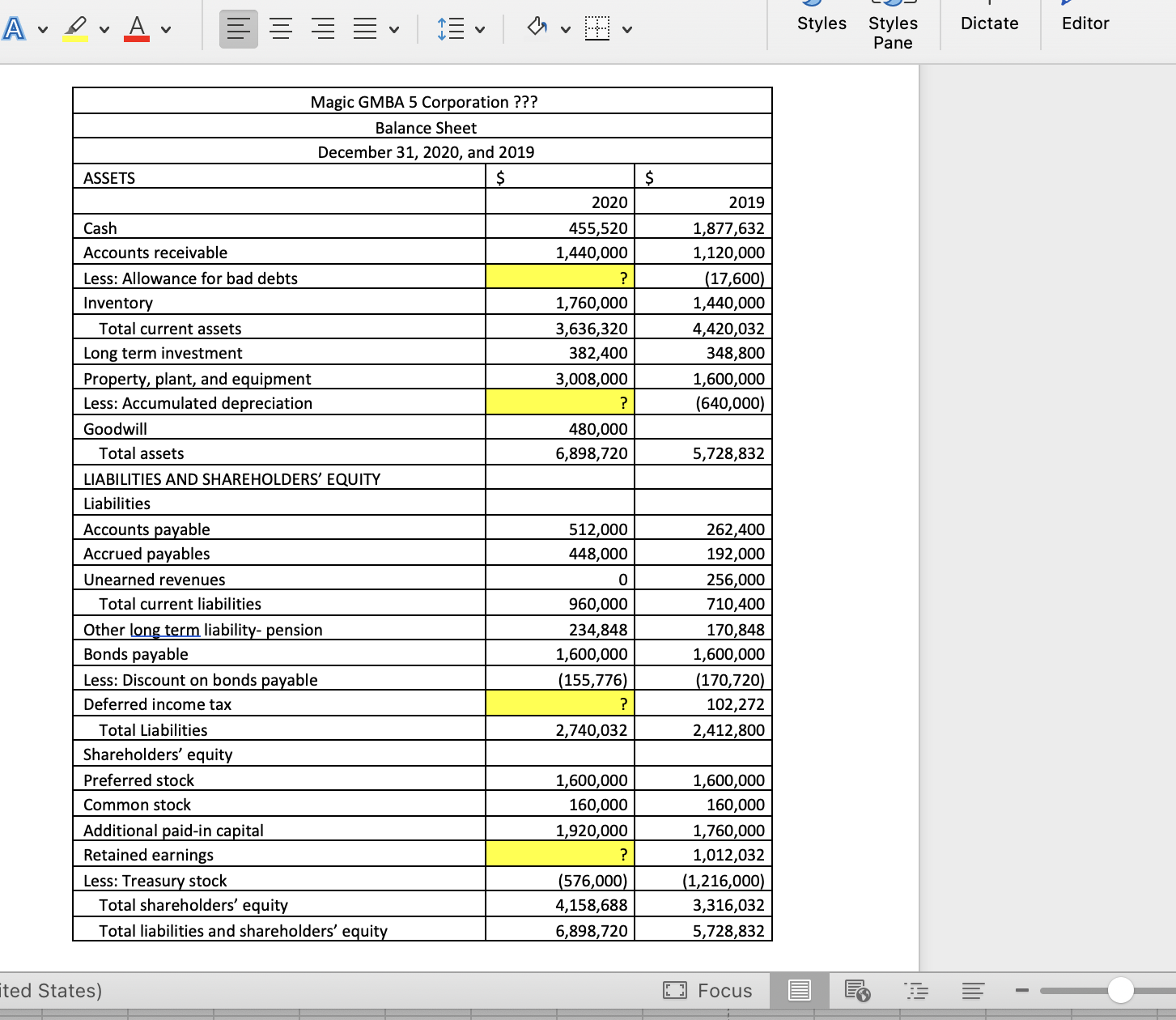The image size is (1176, 1020).
Task: Click the Inventory 2019 value 1,440,000
Action: (x=728, y=303)
